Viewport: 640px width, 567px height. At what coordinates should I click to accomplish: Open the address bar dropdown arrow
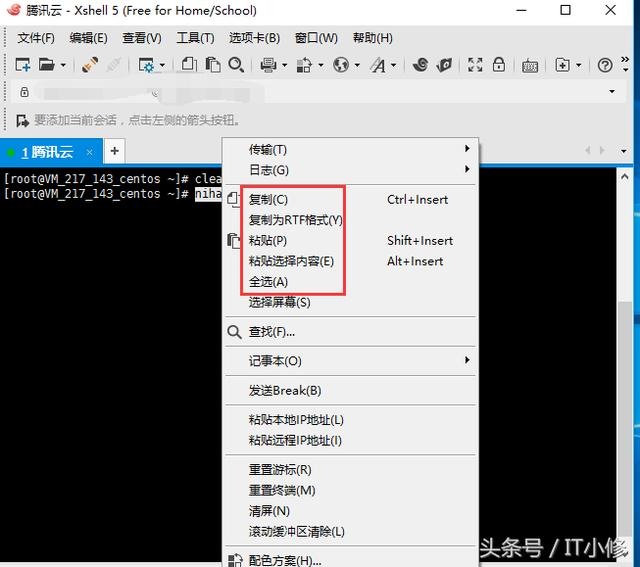(612, 91)
